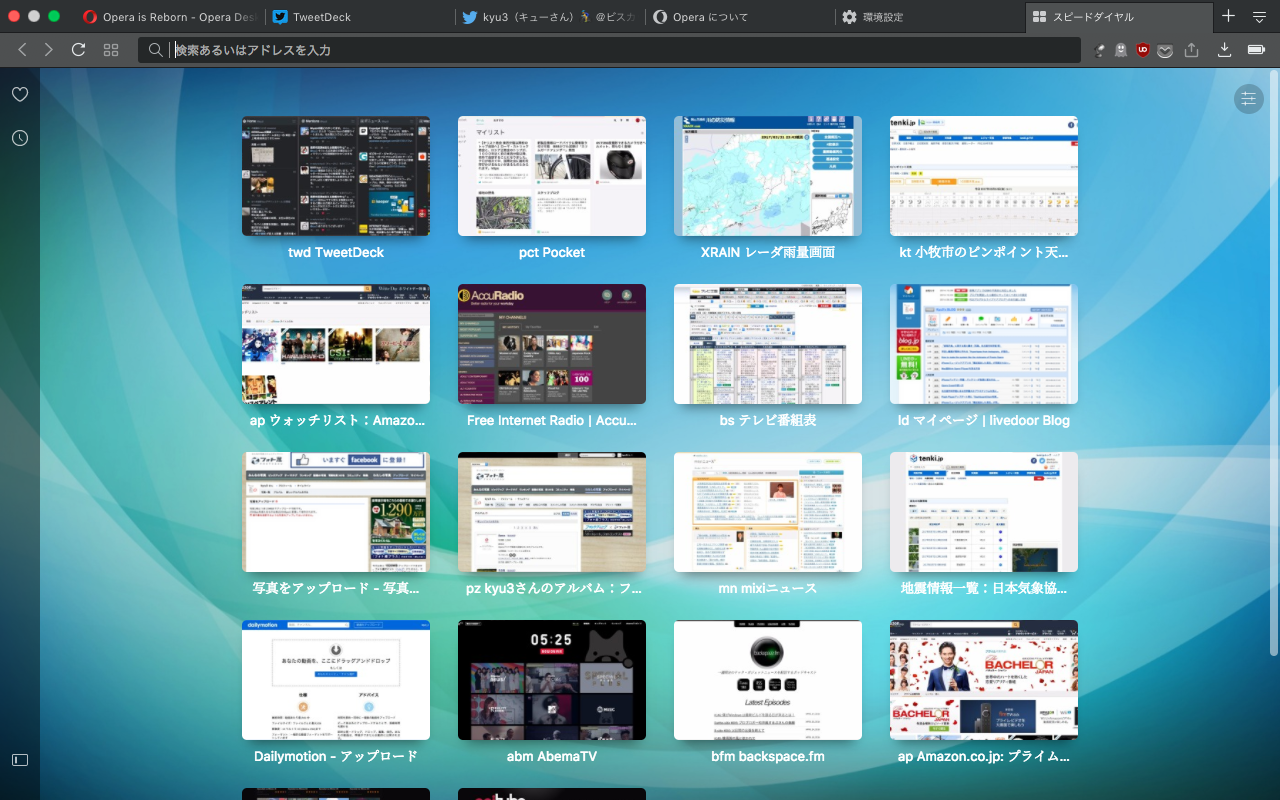Open the lamp extension icon

pyautogui.click(x=1100, y=50)
